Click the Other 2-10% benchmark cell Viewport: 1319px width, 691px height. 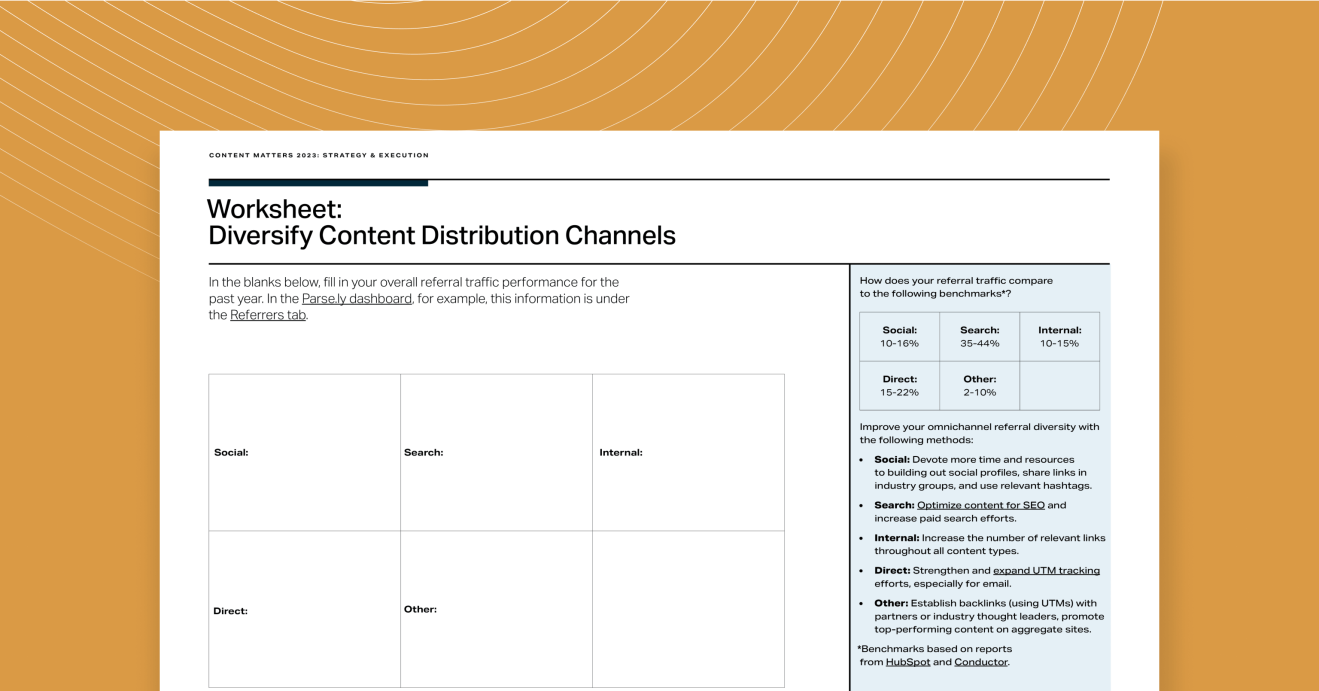pyautogui.click(x=980, y=386)
